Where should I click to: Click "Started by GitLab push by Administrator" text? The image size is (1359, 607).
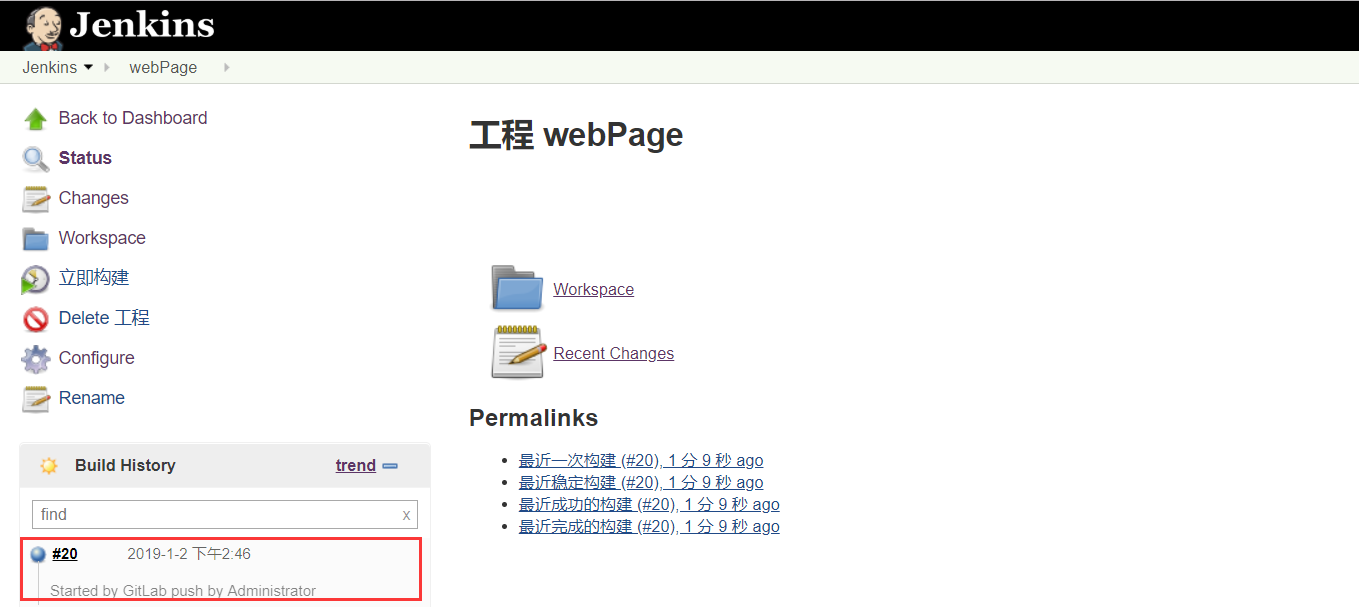click(x=183, y=591)
